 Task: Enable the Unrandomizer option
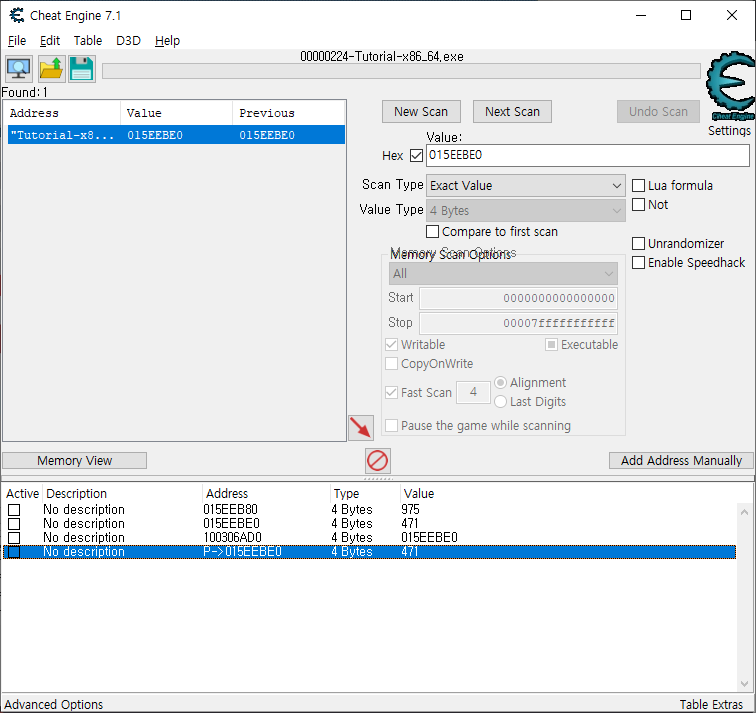click(638, 243)
